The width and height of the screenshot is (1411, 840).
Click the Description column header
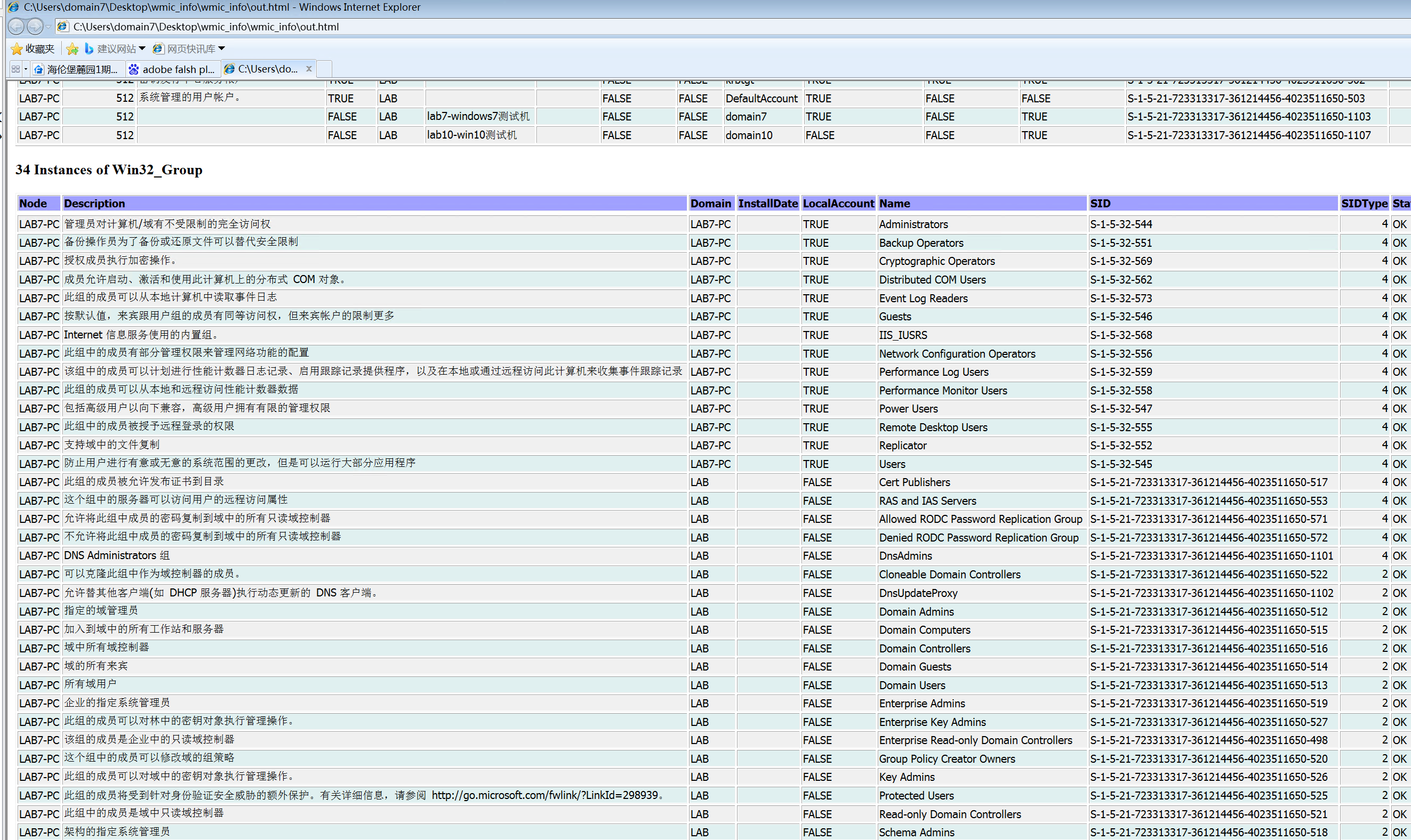(x=374, y=203)
